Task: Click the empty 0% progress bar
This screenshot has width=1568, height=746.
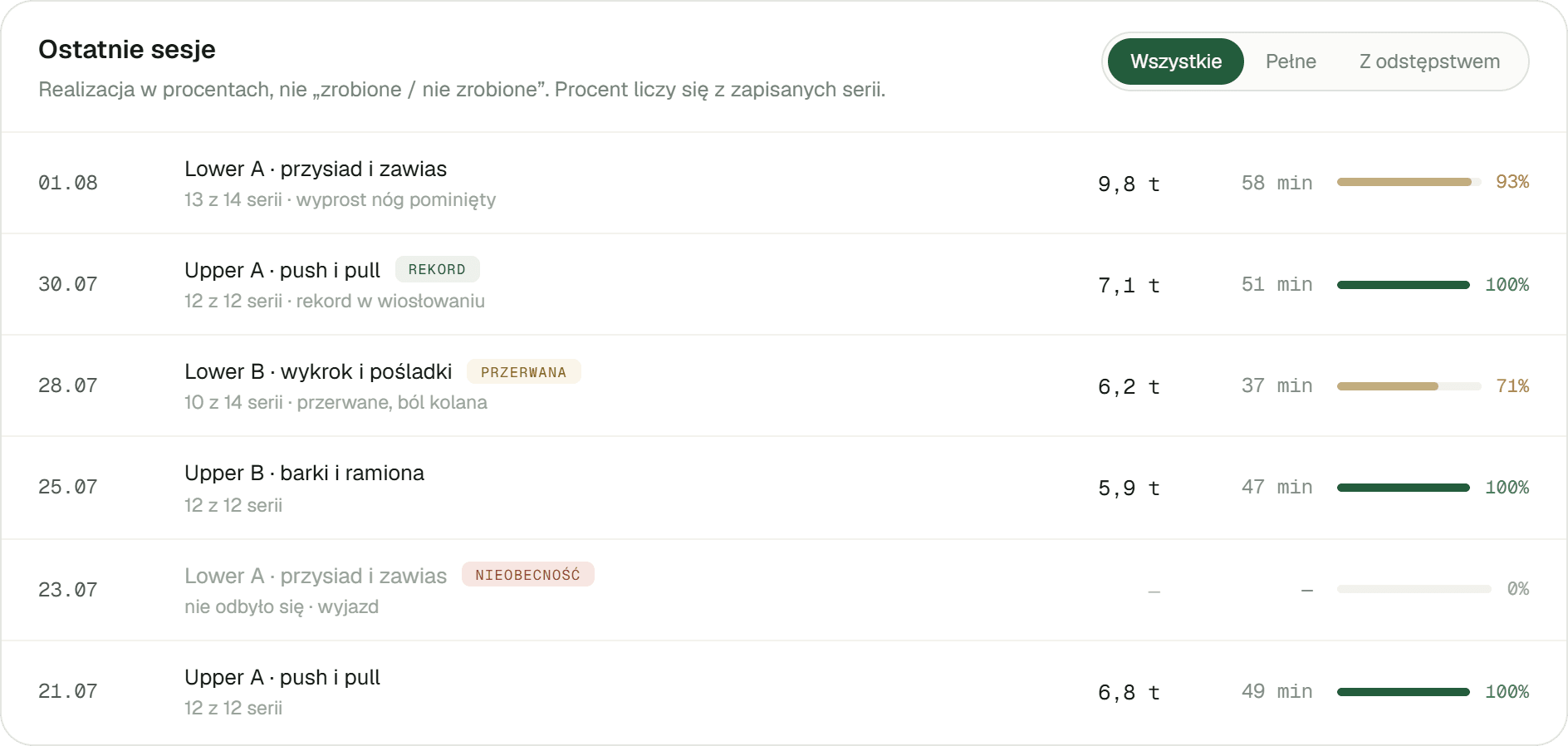Action: click(x=1414, y=589)
